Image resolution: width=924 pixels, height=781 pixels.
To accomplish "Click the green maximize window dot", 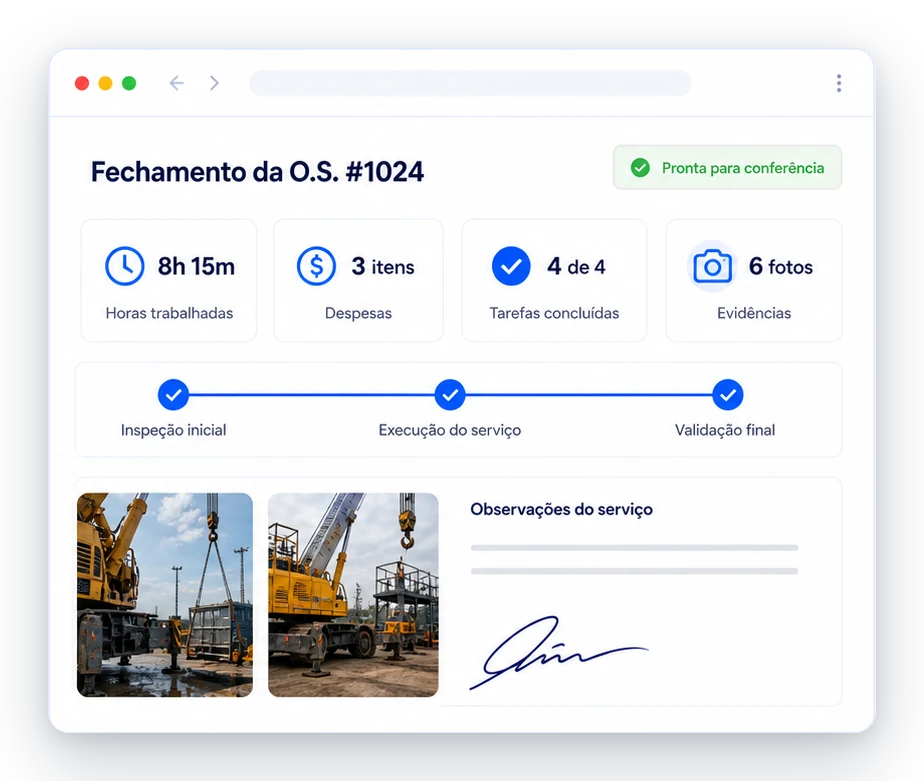I will pos(129,83).
